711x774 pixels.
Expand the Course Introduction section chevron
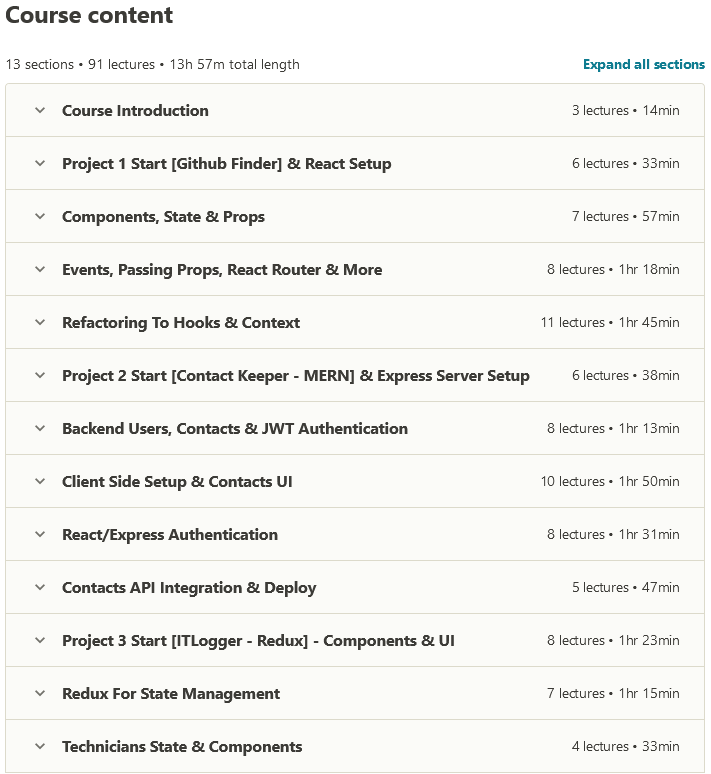pos(40,111)
